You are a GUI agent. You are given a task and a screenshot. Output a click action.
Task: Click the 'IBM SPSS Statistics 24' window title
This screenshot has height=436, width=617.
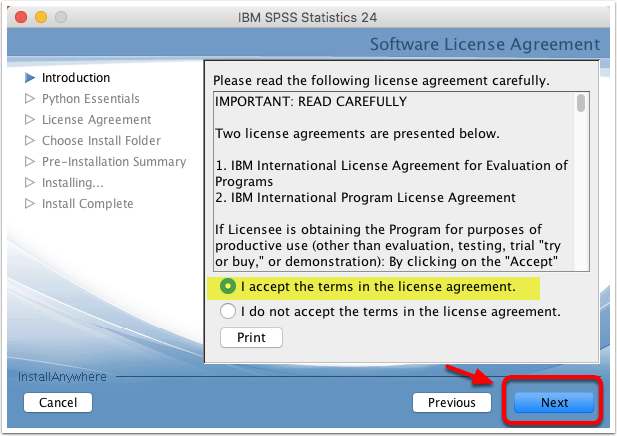[x=307, y=17]
